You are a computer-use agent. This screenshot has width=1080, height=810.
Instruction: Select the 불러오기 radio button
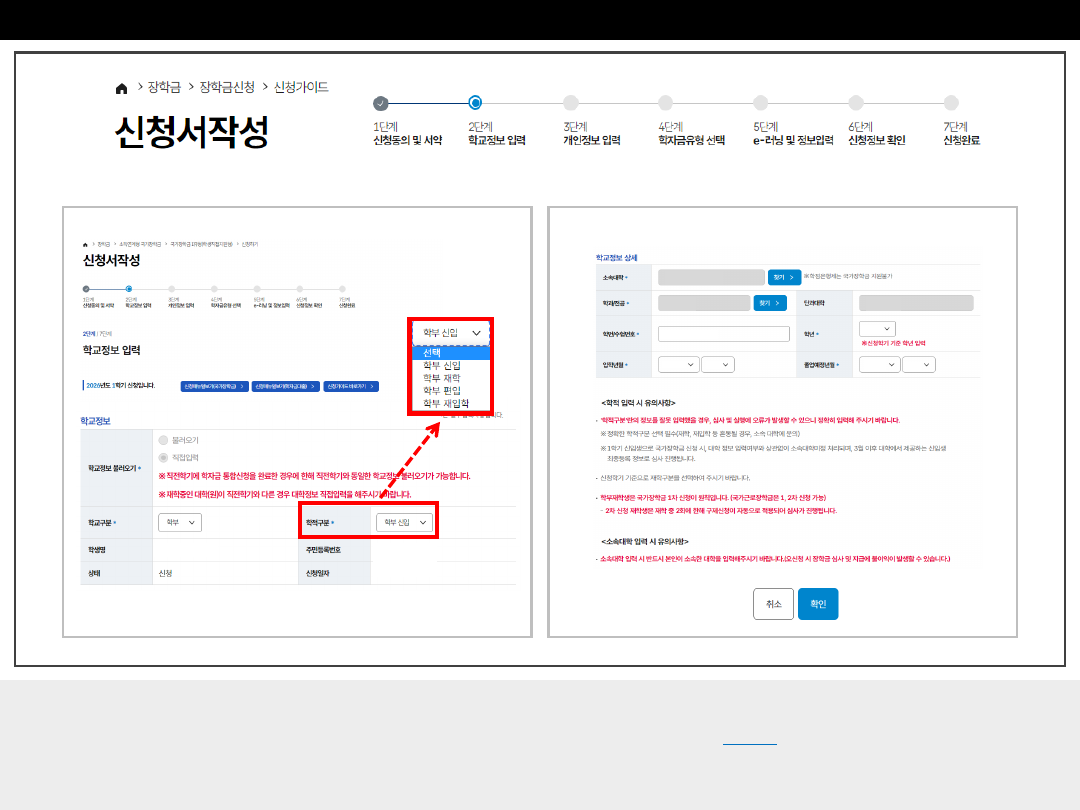(x=163, y=439)
